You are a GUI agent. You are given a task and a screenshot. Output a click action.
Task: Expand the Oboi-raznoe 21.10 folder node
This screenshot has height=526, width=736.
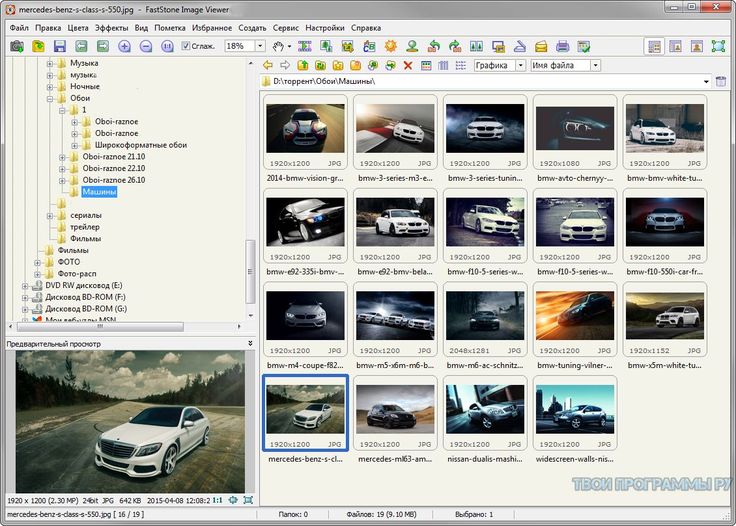(x=62, y=157)
